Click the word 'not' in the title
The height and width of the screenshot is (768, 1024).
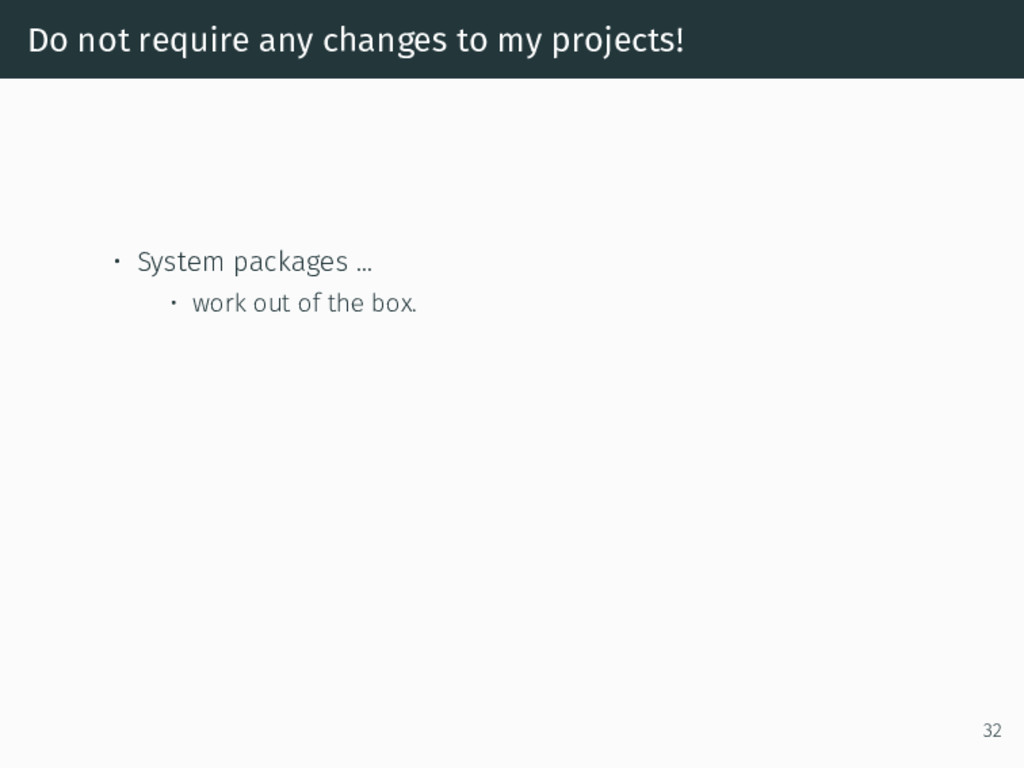(x=103, y=40)
